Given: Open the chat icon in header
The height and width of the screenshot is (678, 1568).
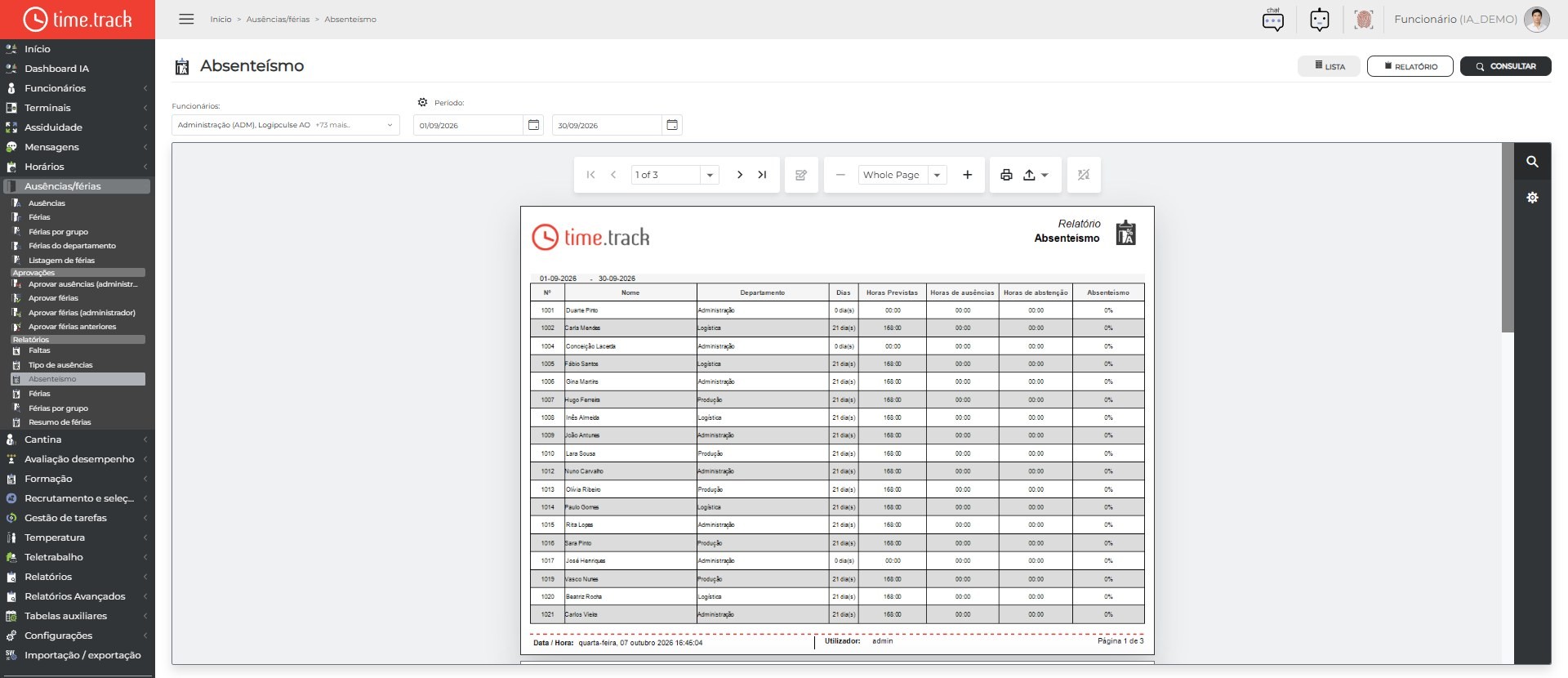Looking at the screenshot, I should point(1272,19).
